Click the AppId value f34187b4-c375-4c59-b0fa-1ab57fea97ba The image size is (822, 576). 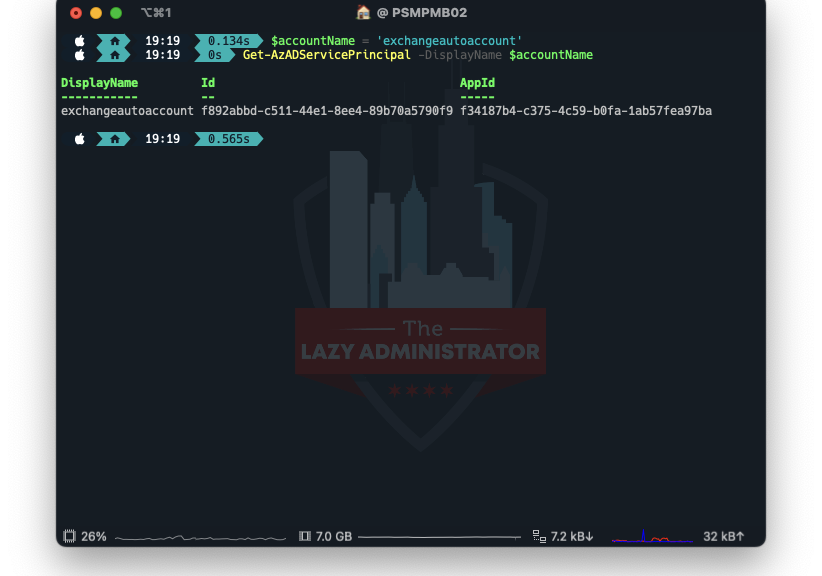click(586, 111)
